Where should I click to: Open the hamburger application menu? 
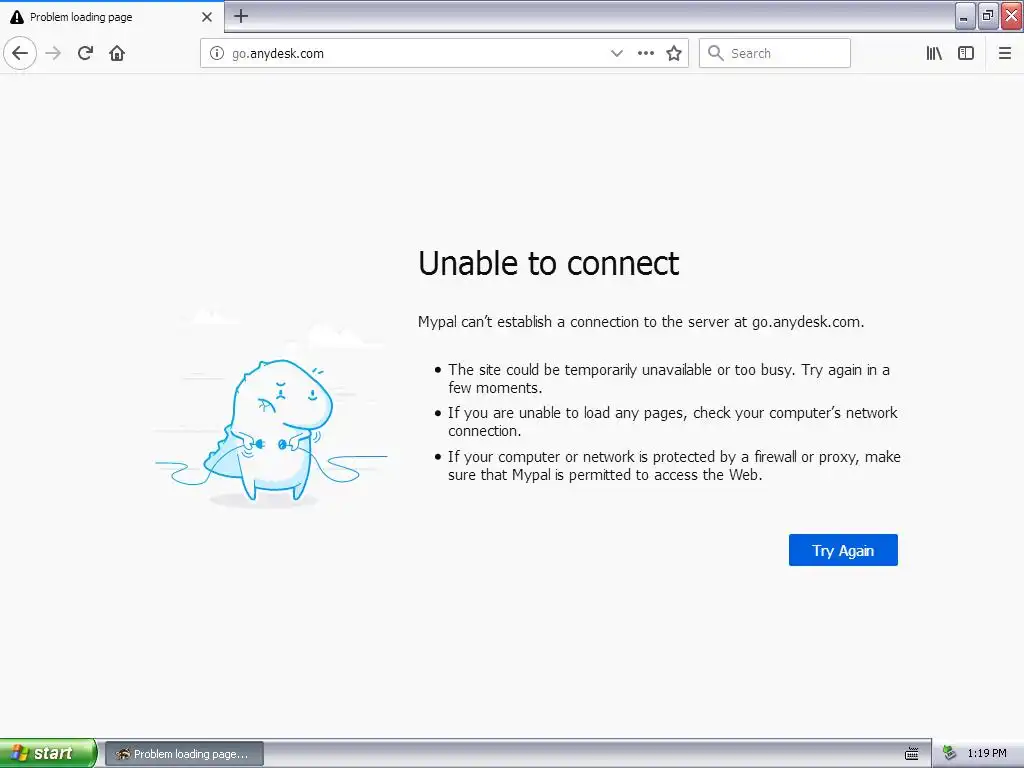1004,53
